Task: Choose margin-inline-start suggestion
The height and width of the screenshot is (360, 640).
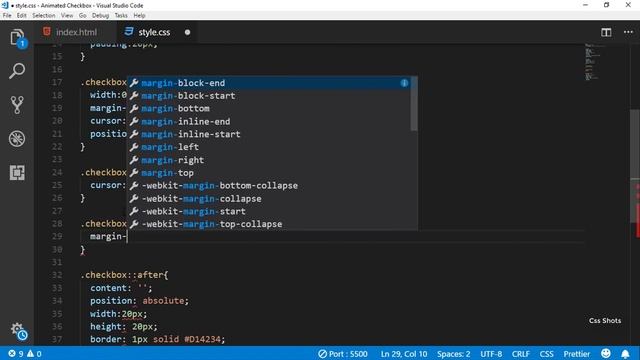Action: click(x=269, y=134)
